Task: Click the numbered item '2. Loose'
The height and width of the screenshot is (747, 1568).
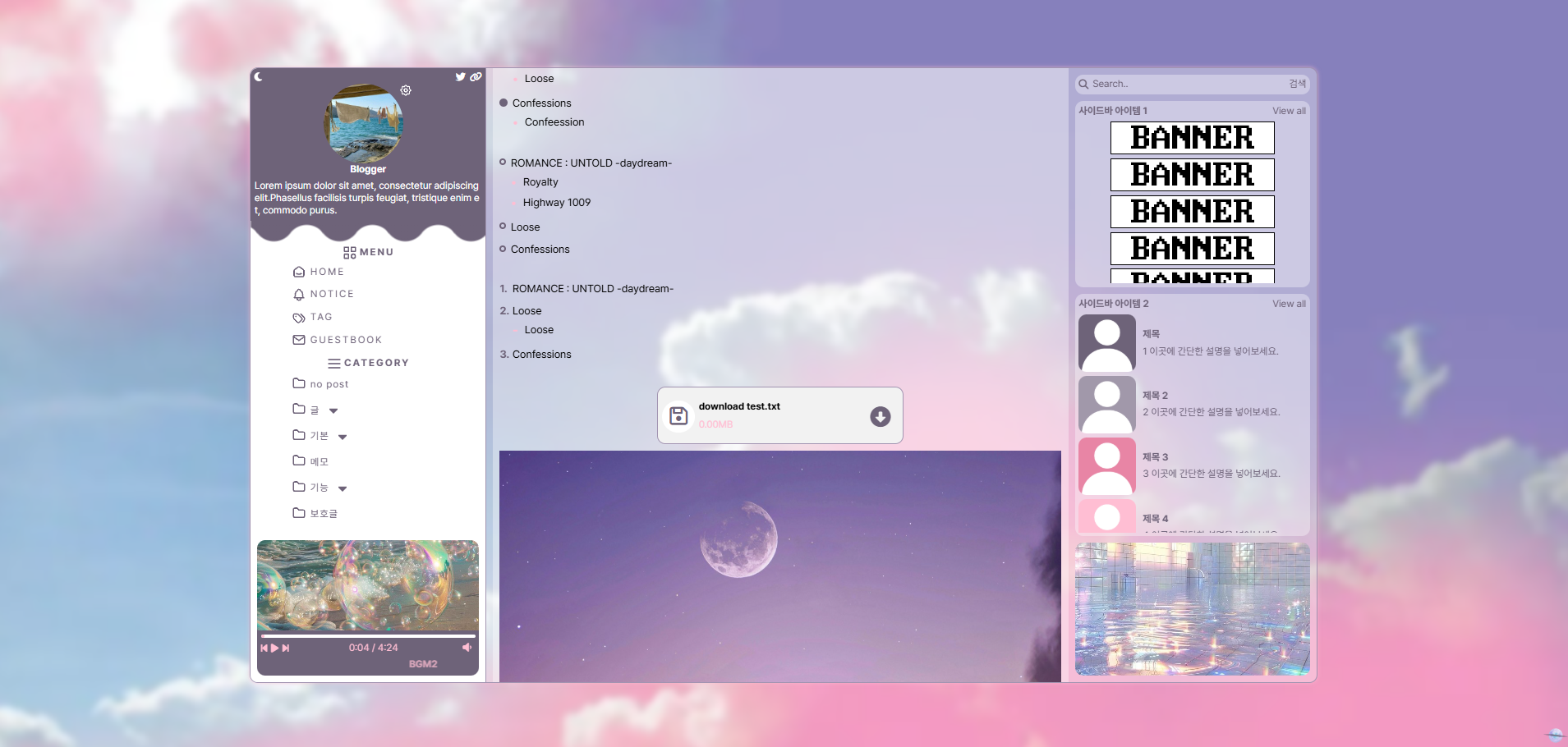Action: point(521,311)
